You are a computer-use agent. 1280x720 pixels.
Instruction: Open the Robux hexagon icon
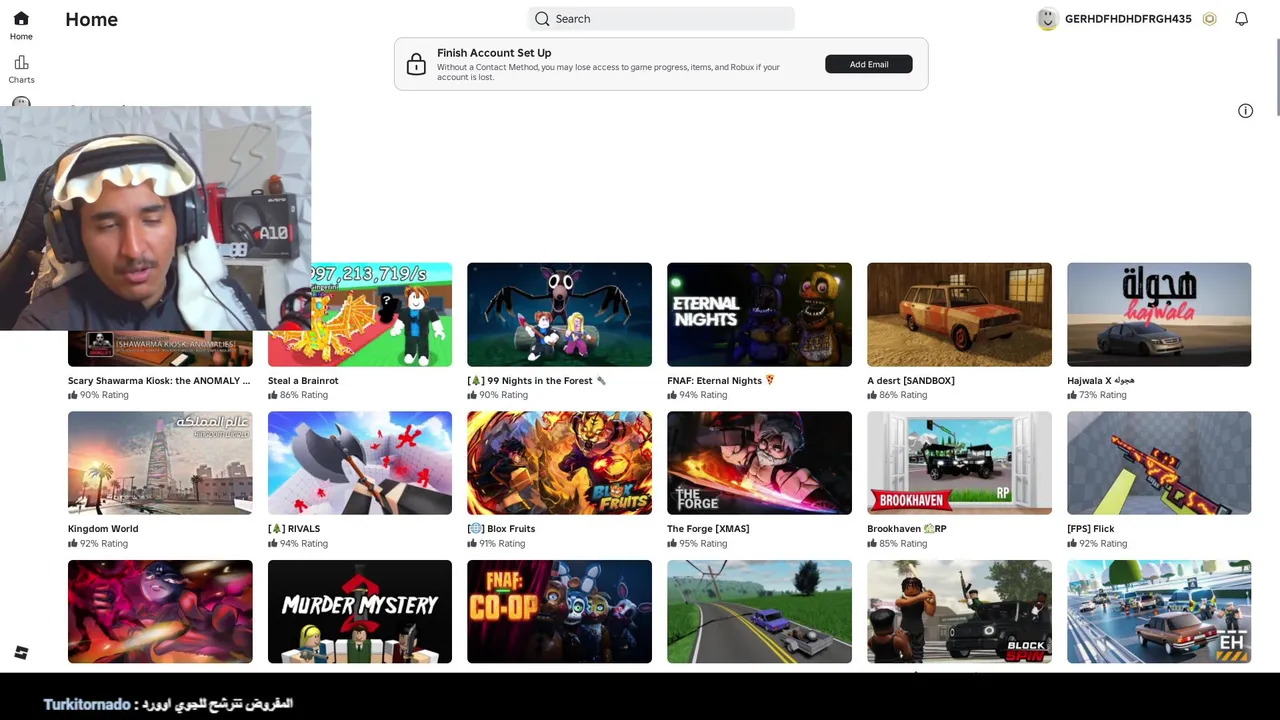pos(1209,19)
